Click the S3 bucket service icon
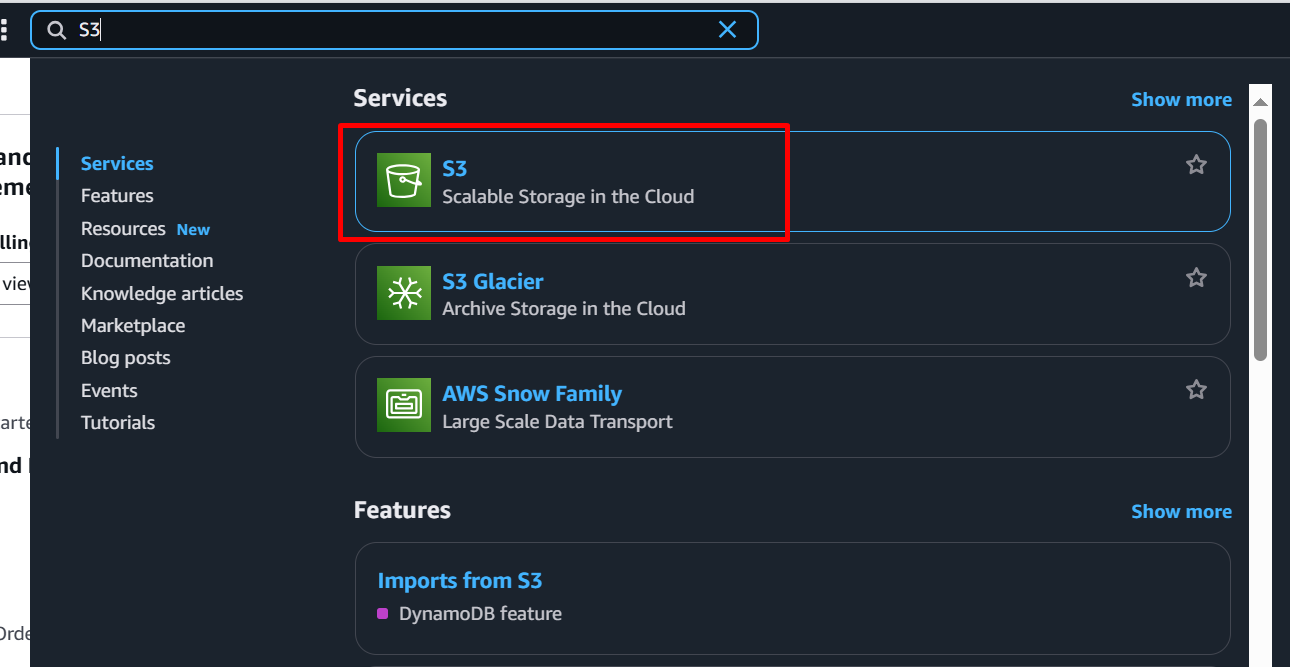The image size is (1290, 667). pyautogui.click(x=404, y=180)
